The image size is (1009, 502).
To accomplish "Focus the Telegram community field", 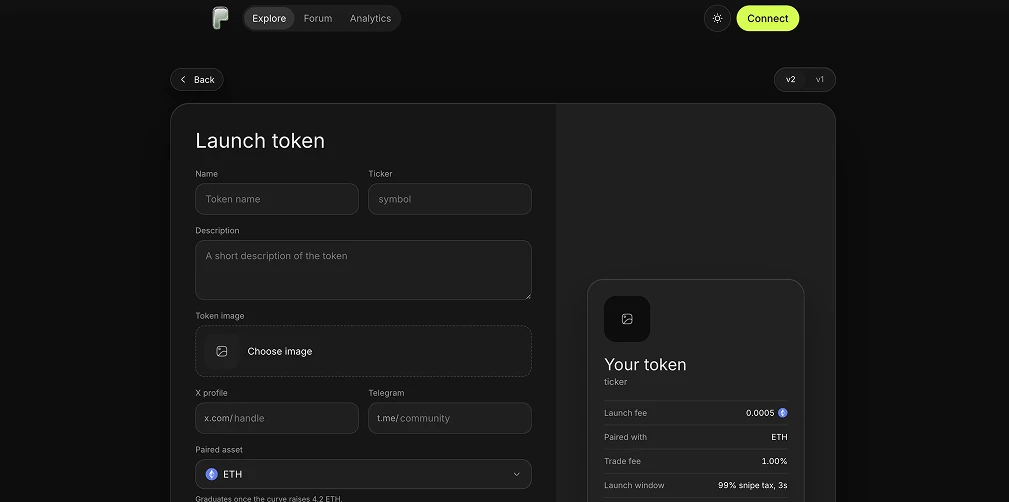I will coord(450,418).
